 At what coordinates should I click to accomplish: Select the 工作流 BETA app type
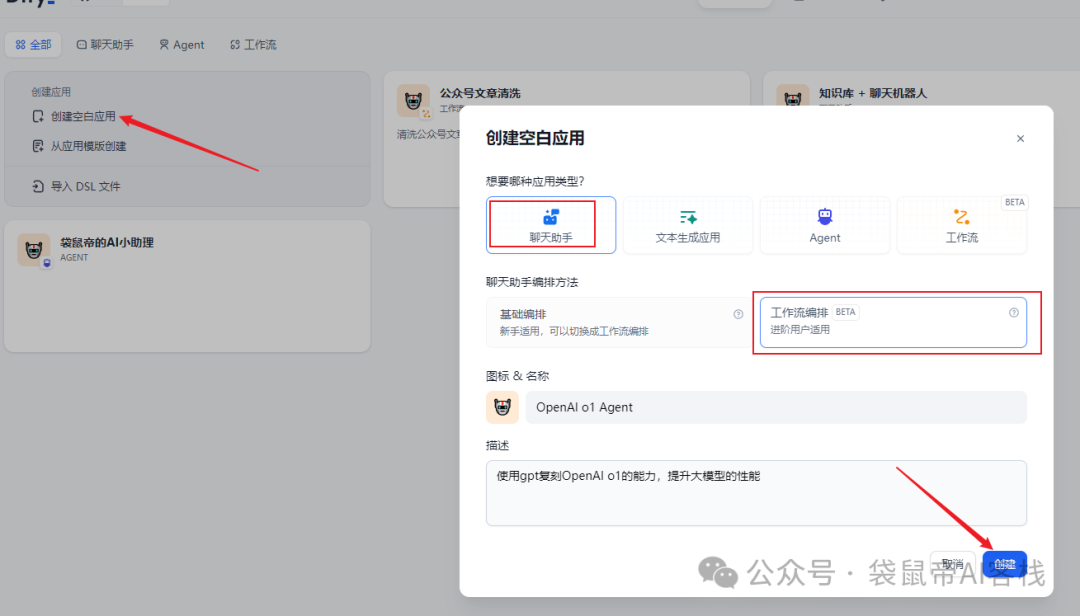click(x=962, y=225)
